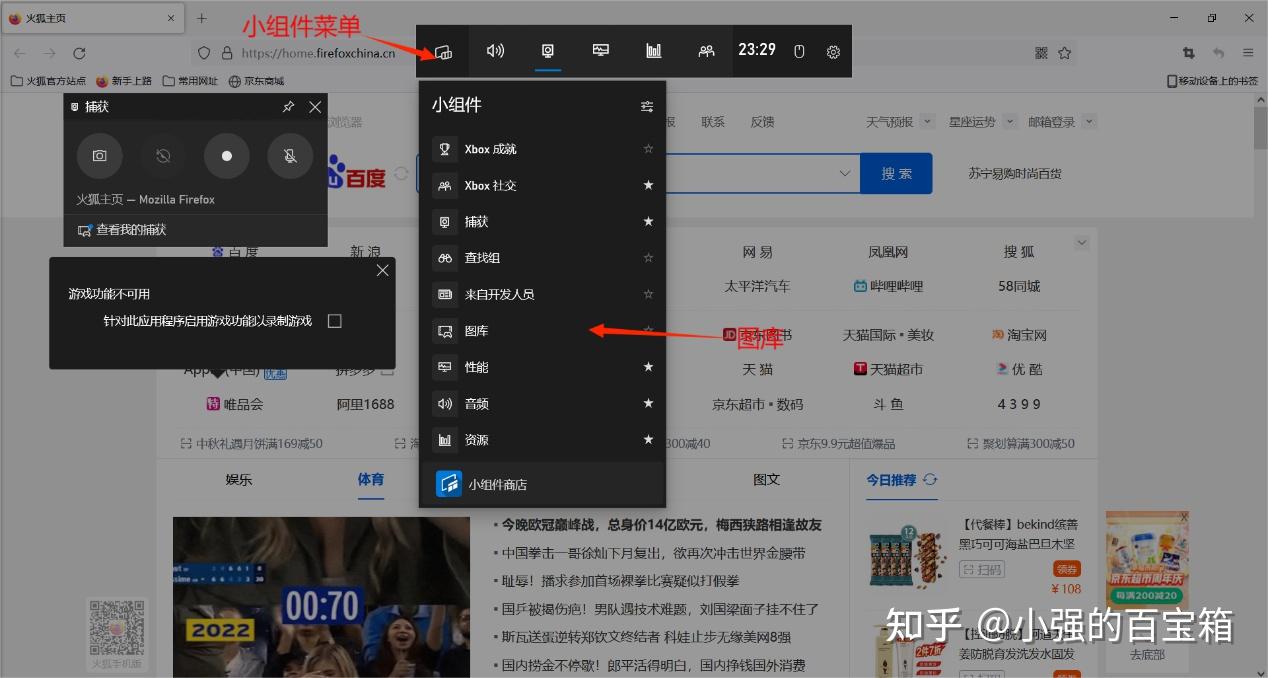Close the capture widget
The height and width of the screenshot is (678, 1268).
coord(315,107)
